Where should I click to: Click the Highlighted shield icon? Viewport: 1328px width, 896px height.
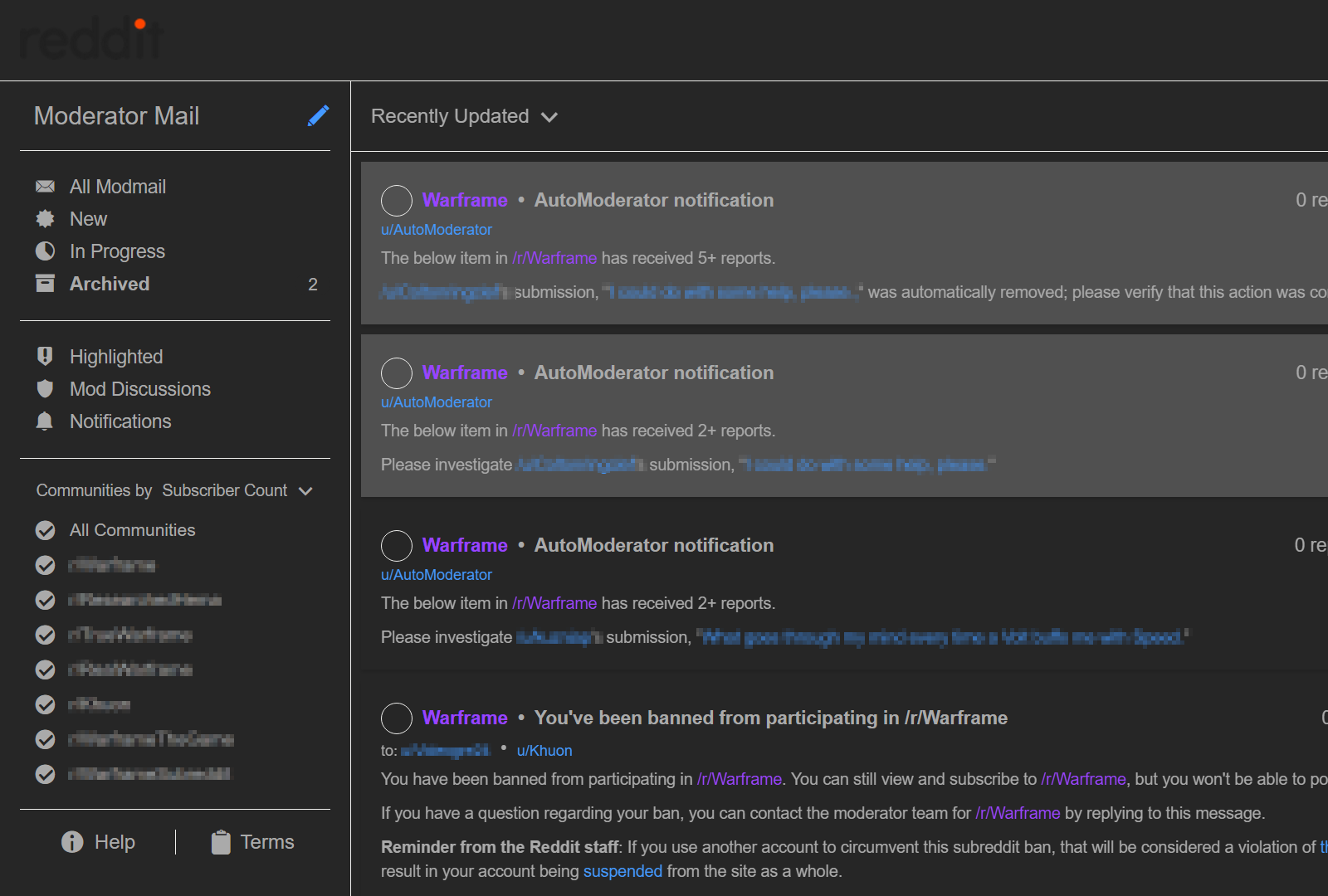click(x=45, y=357)
